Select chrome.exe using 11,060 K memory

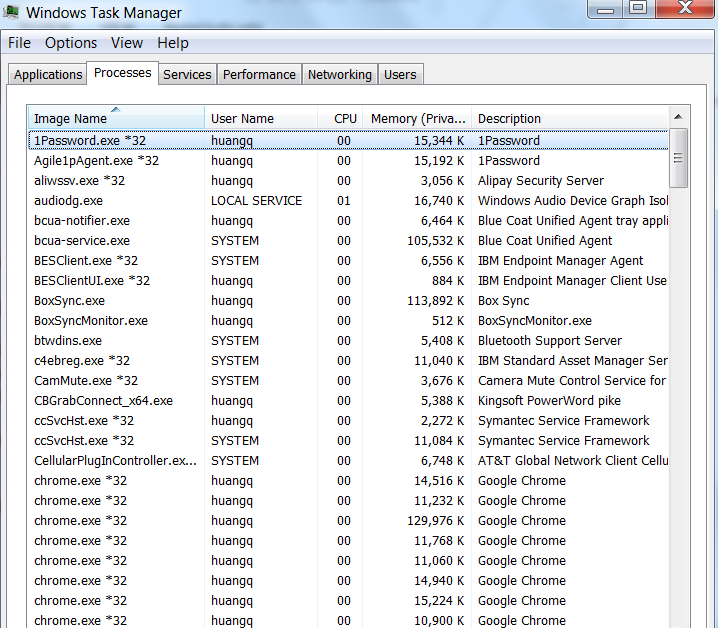click(348, 561)
